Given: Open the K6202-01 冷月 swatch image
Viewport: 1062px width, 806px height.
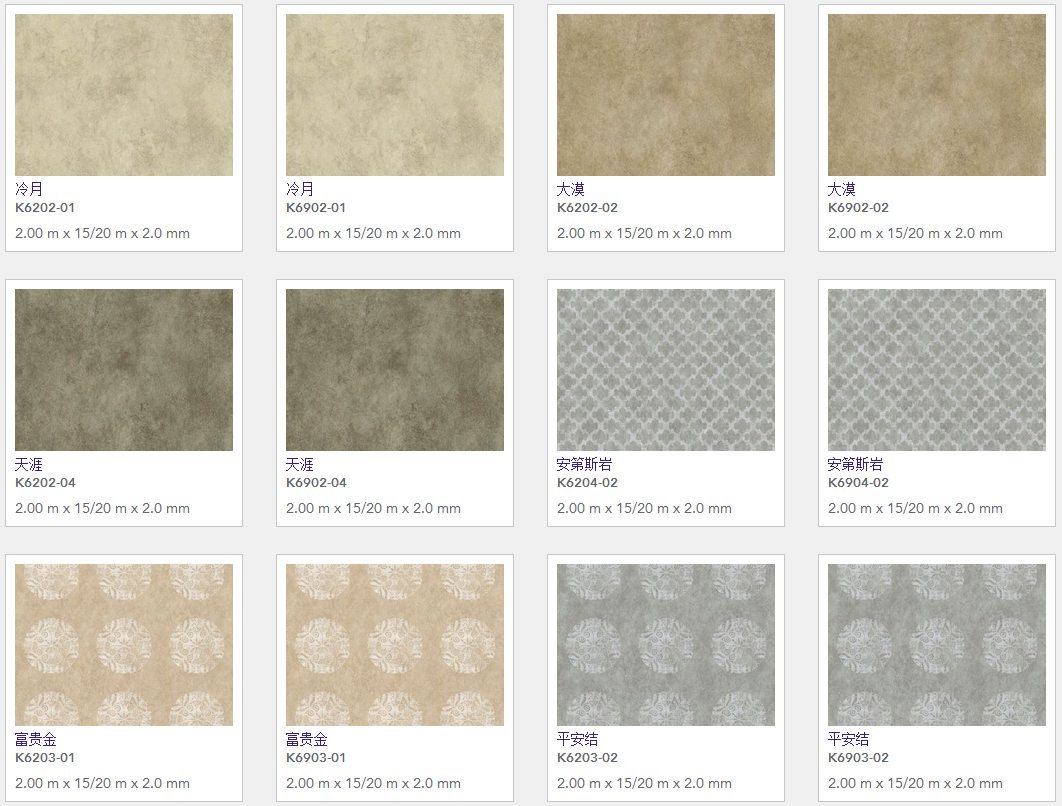Looking at the screenshot, I should (124, 95).
